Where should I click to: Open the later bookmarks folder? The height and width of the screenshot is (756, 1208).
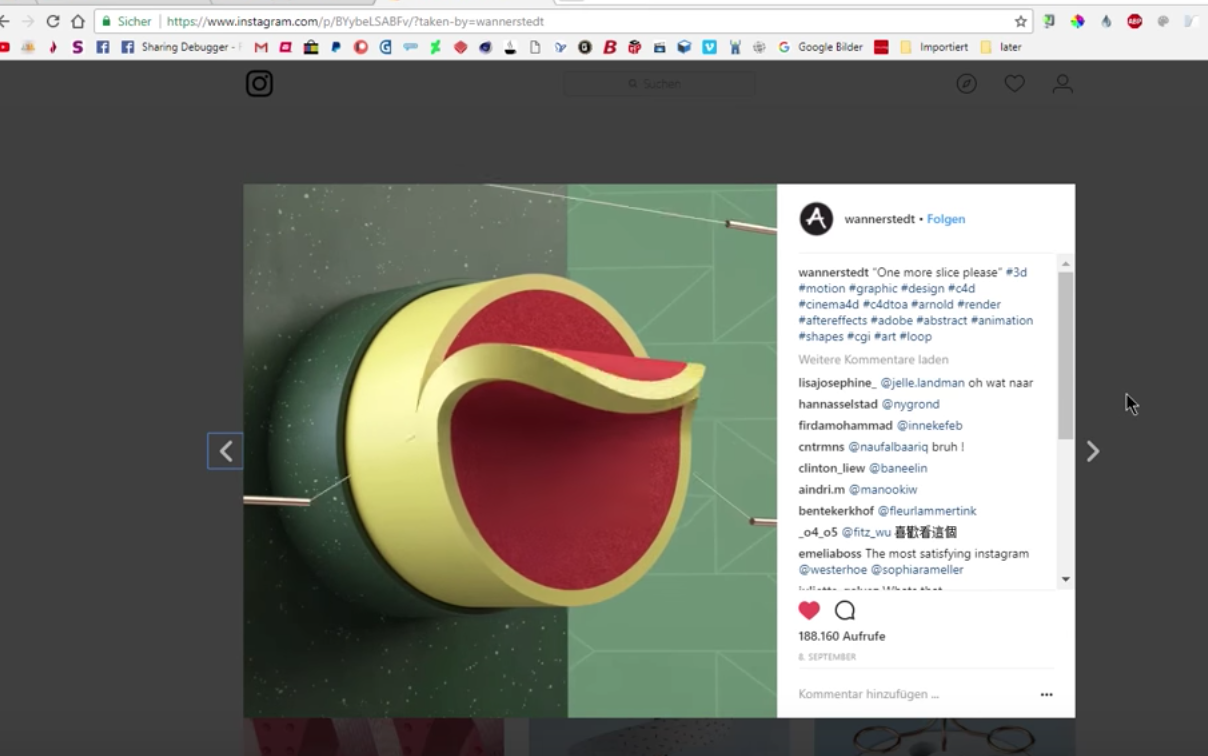tap(1000, 47)
